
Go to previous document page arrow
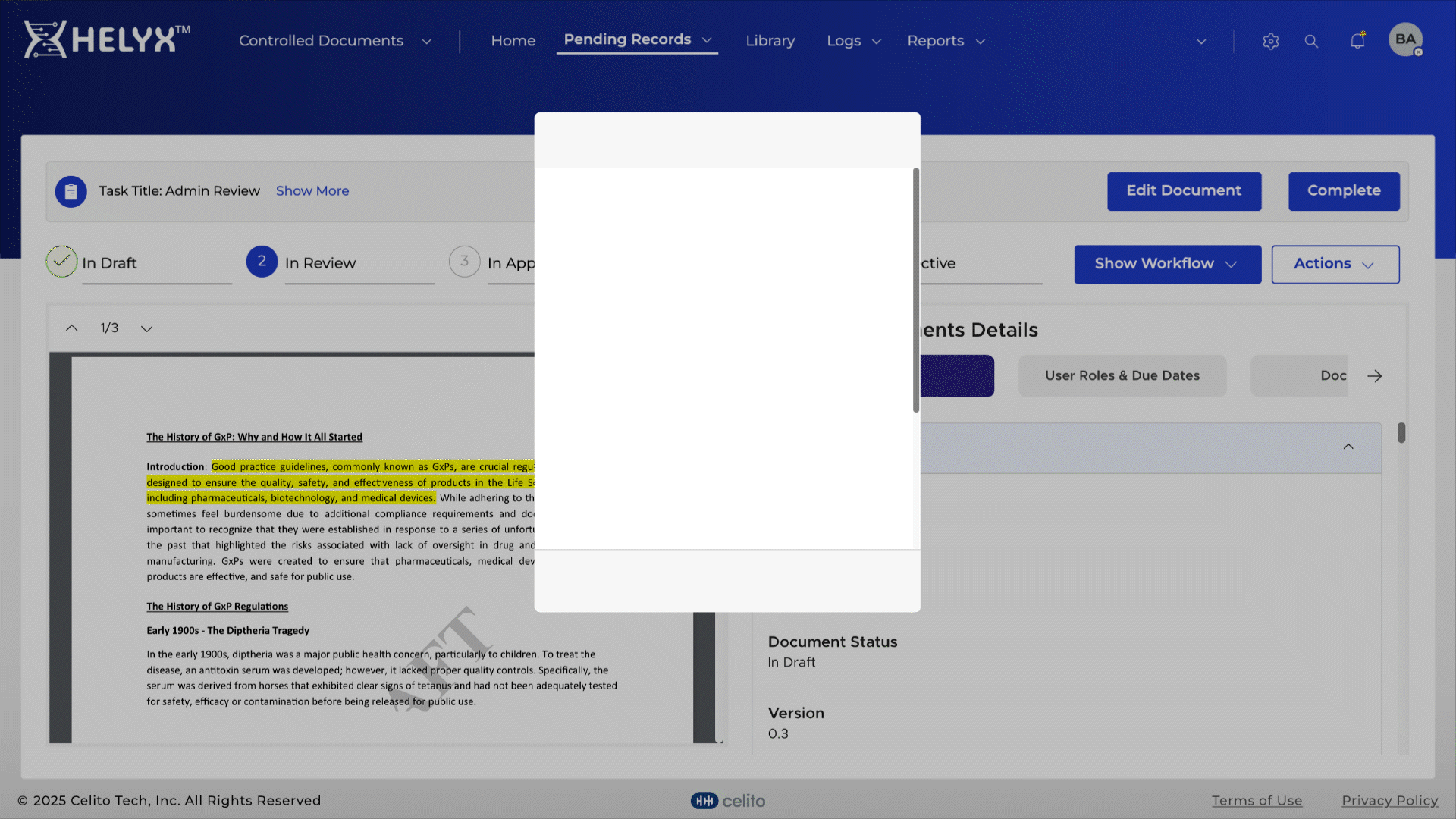point(71,328)
